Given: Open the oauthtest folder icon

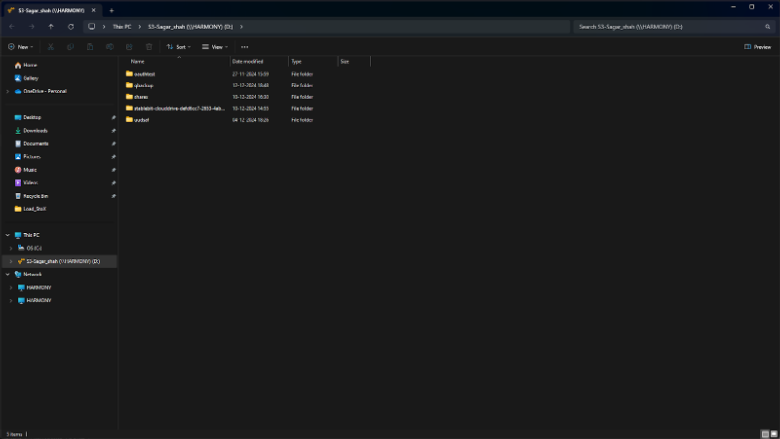Looking at the screenshot, I should coord(129,74).
